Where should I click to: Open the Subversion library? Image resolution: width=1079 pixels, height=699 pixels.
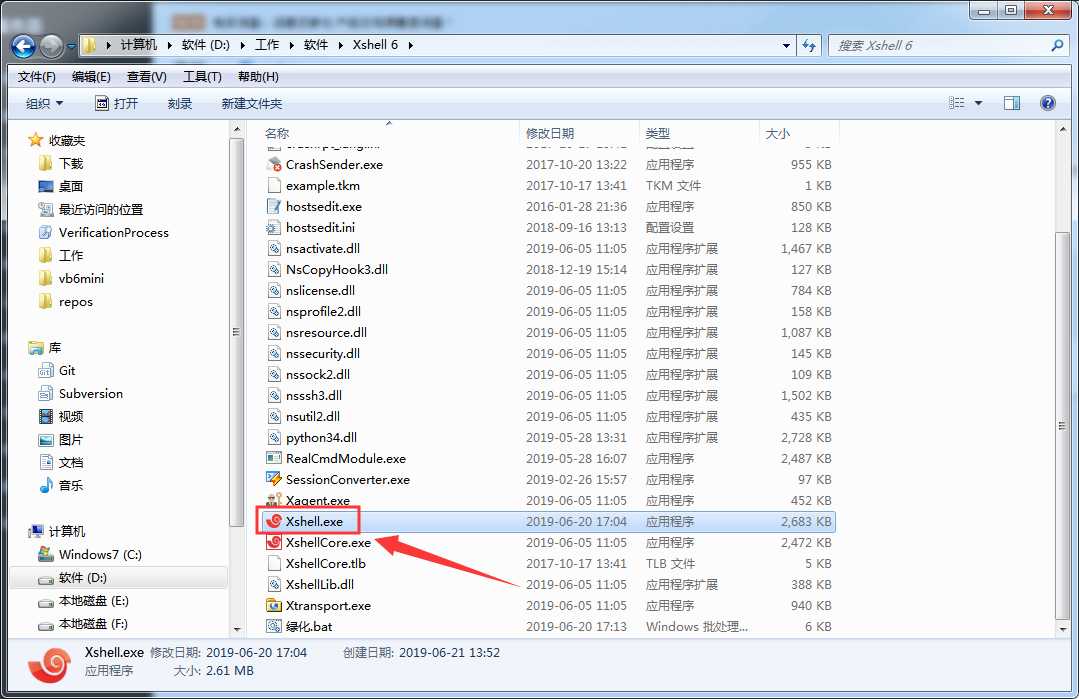(x=91, y=394)
